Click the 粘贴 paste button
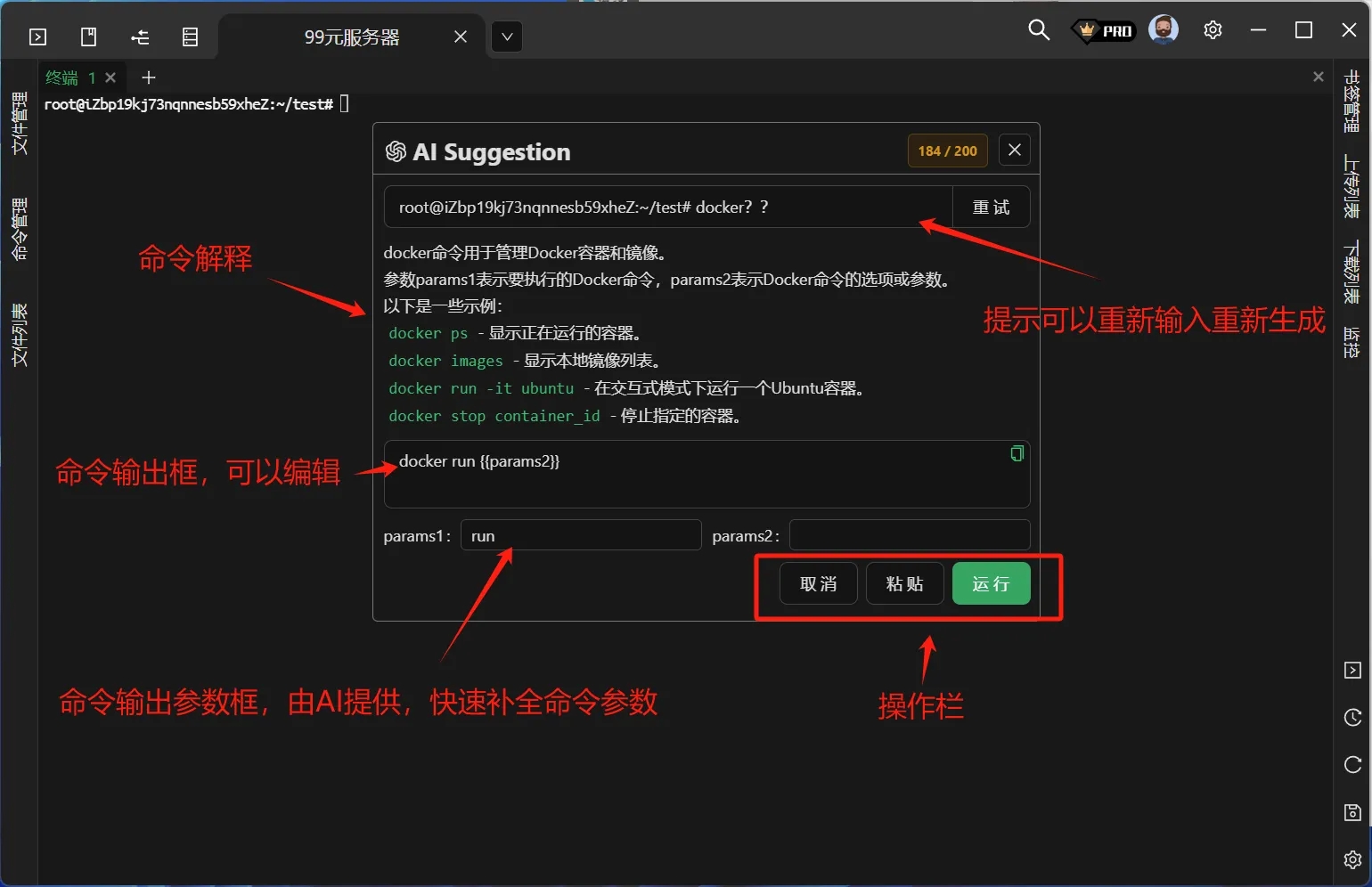This screenshot has width=1372, height=887. (x=904, y=583)
